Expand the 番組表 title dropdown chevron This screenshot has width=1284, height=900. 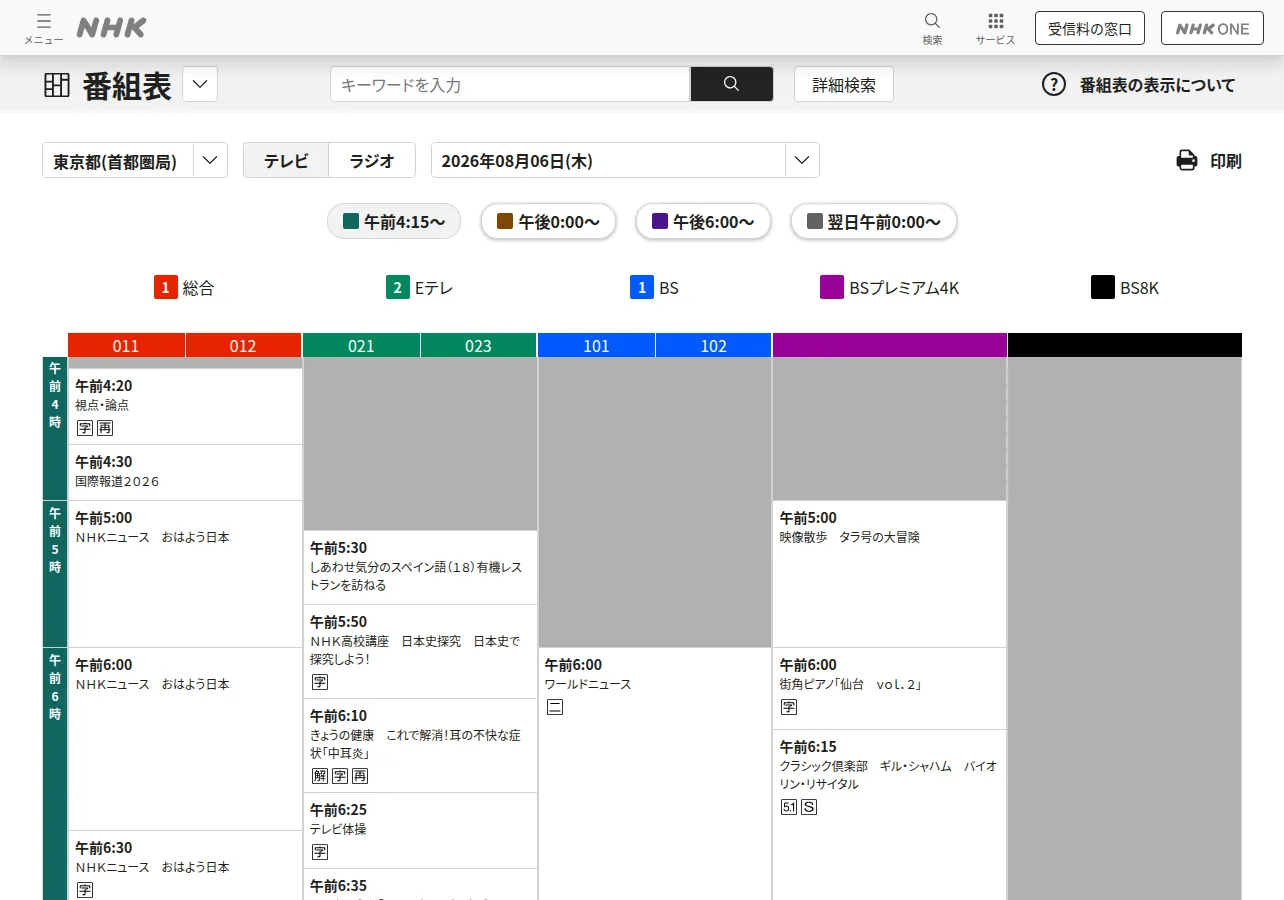click(x=200, y=84)
